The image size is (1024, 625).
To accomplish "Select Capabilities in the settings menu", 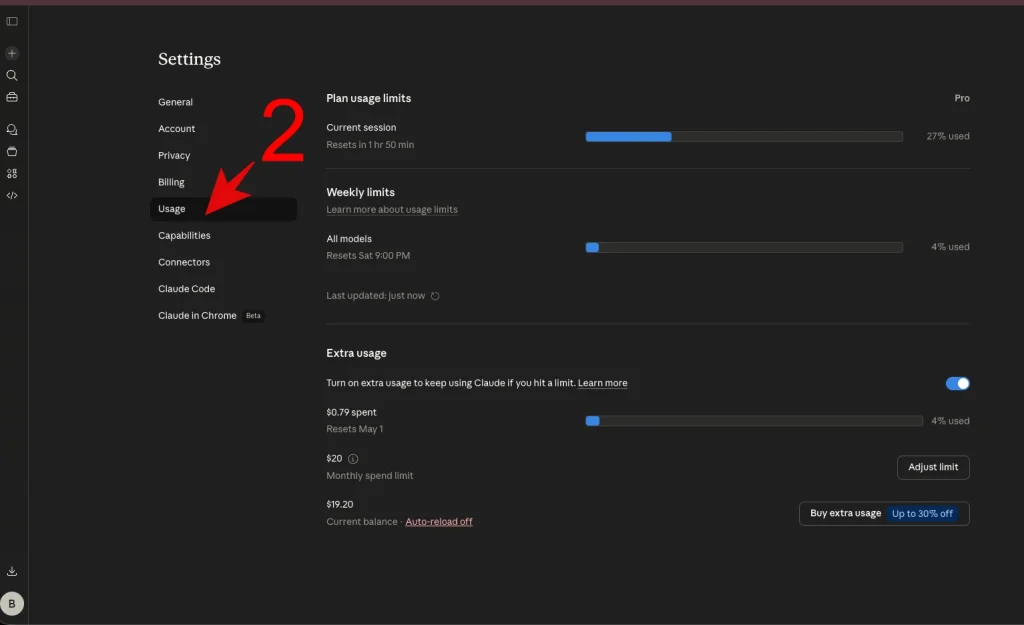I will [x=184, y=235].
